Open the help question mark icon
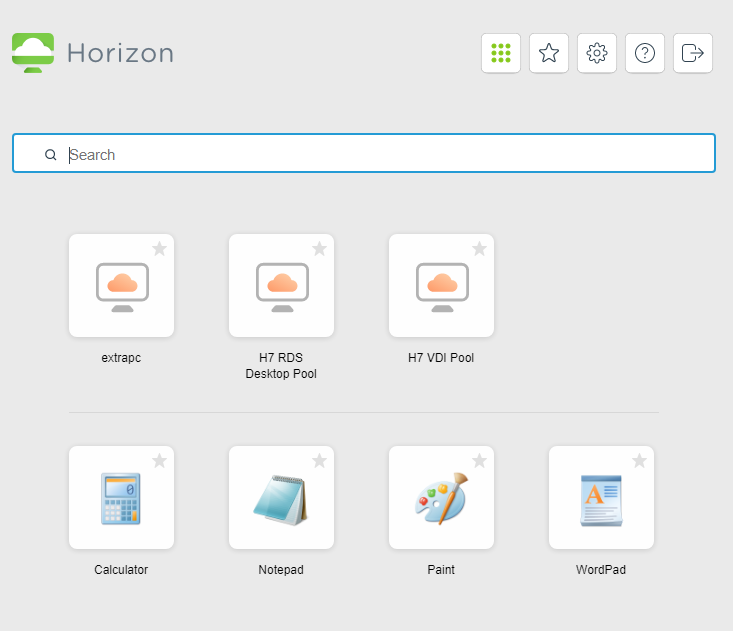Image resolution: width=733 pixels, height=631 pixels. tap(645, 54)
